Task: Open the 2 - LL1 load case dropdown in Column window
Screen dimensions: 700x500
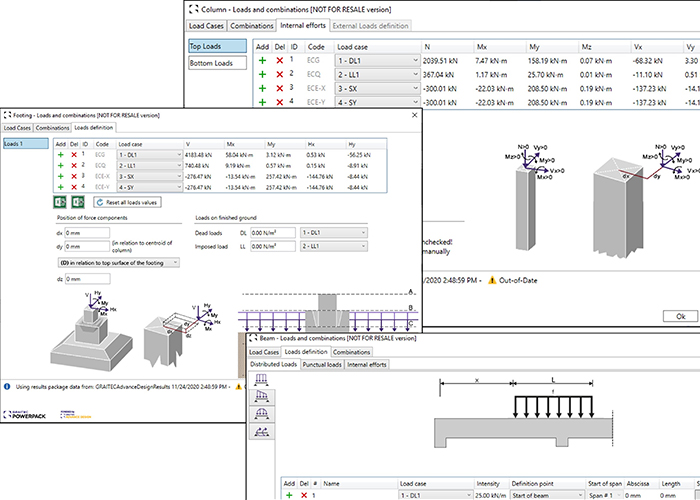Action: [x=377, y=75]
